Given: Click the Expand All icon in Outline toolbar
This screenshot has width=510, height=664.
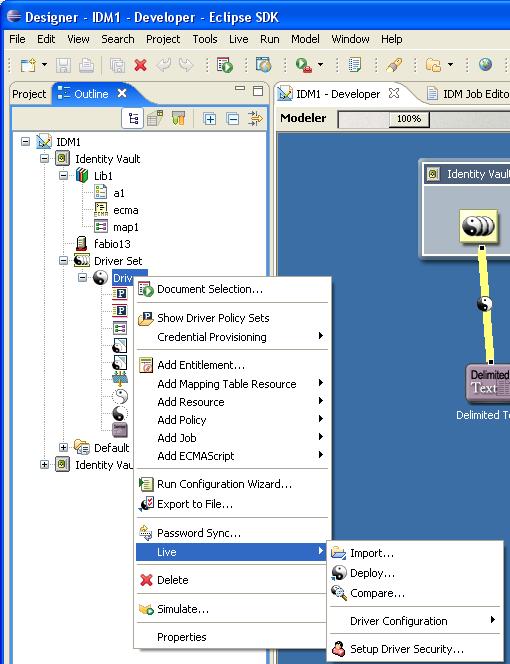Looking at the screenshot, I should 210,119.
